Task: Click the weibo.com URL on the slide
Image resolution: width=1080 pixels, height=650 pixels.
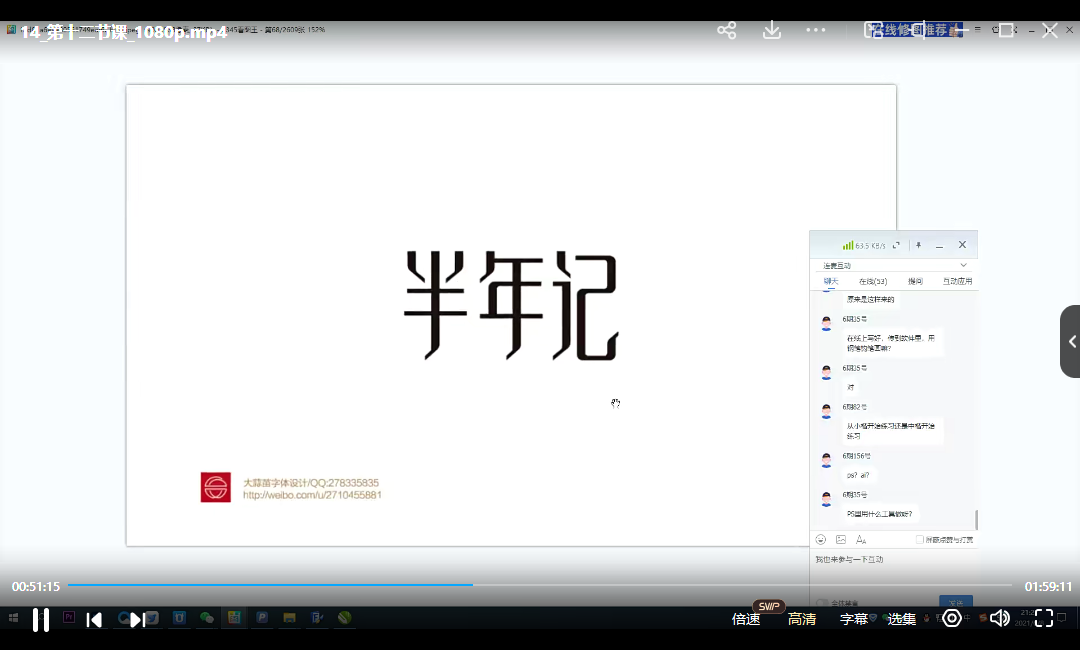Action: click(312, 495)
